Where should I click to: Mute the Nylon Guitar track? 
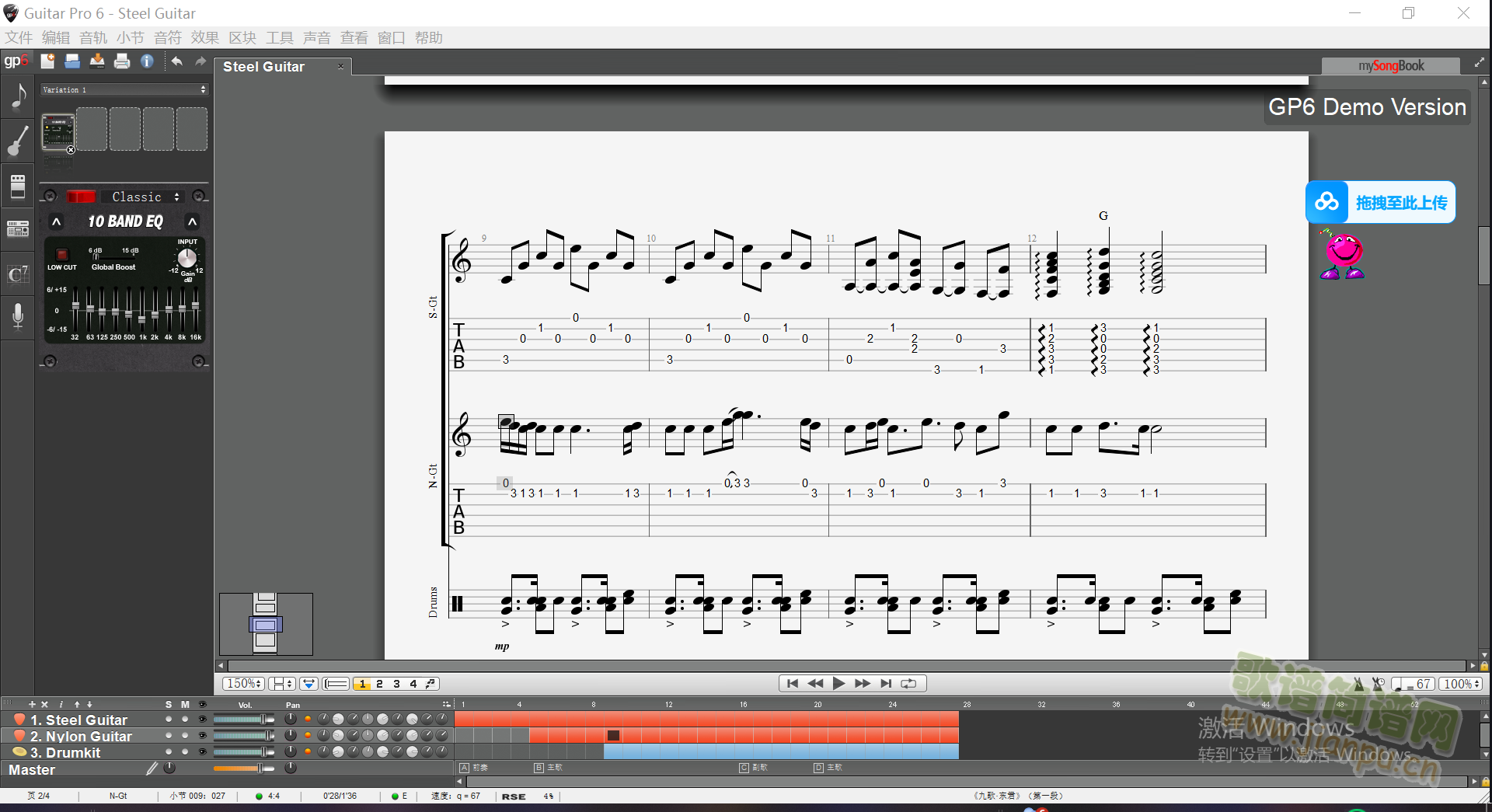[185, 736]
